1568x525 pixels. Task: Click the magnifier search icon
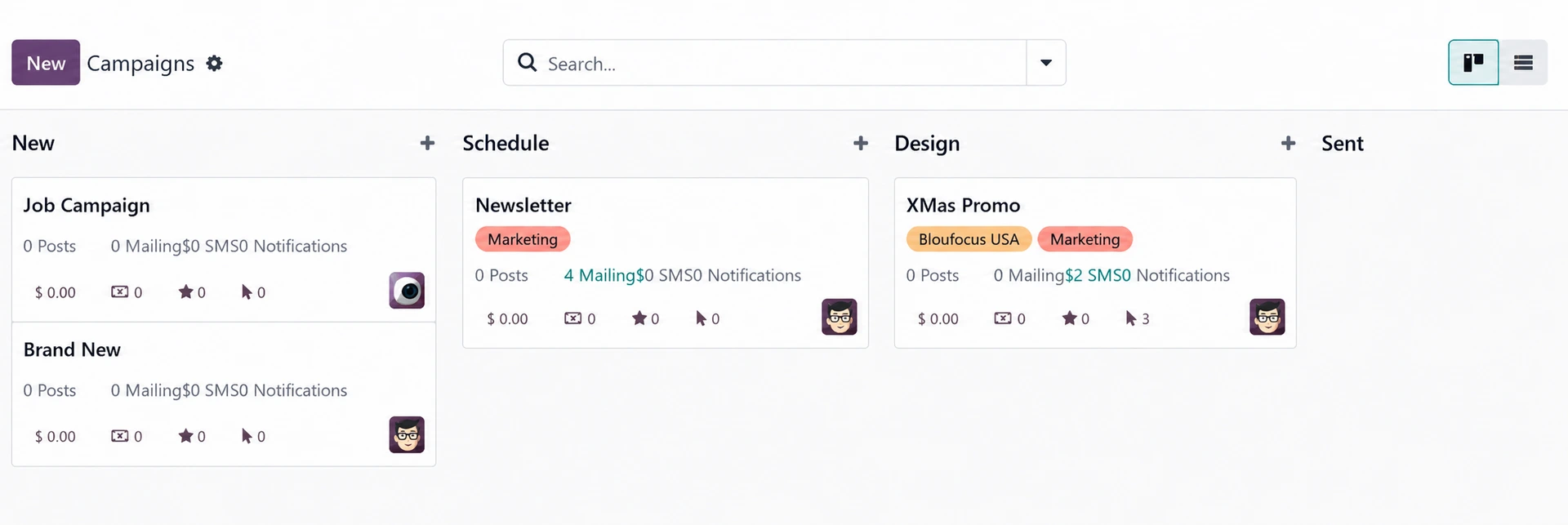point(528,63)
